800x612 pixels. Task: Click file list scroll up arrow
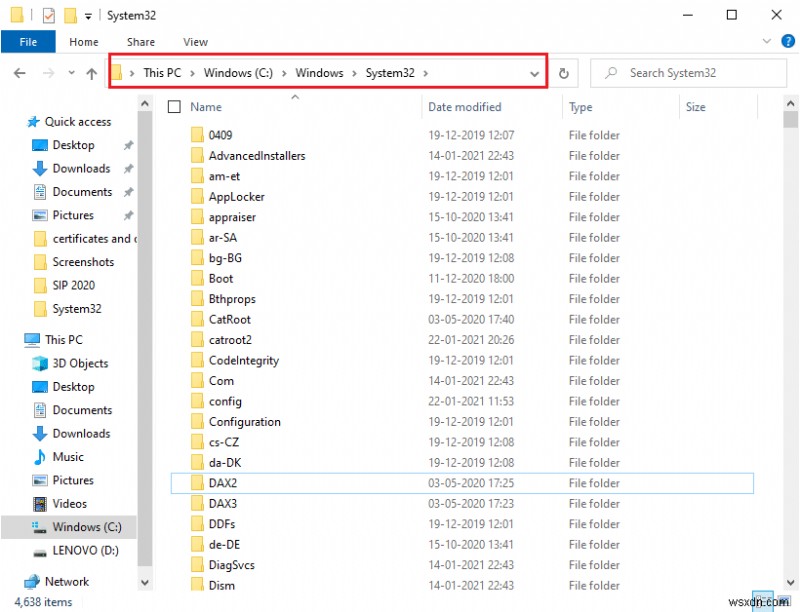(790, 104)
